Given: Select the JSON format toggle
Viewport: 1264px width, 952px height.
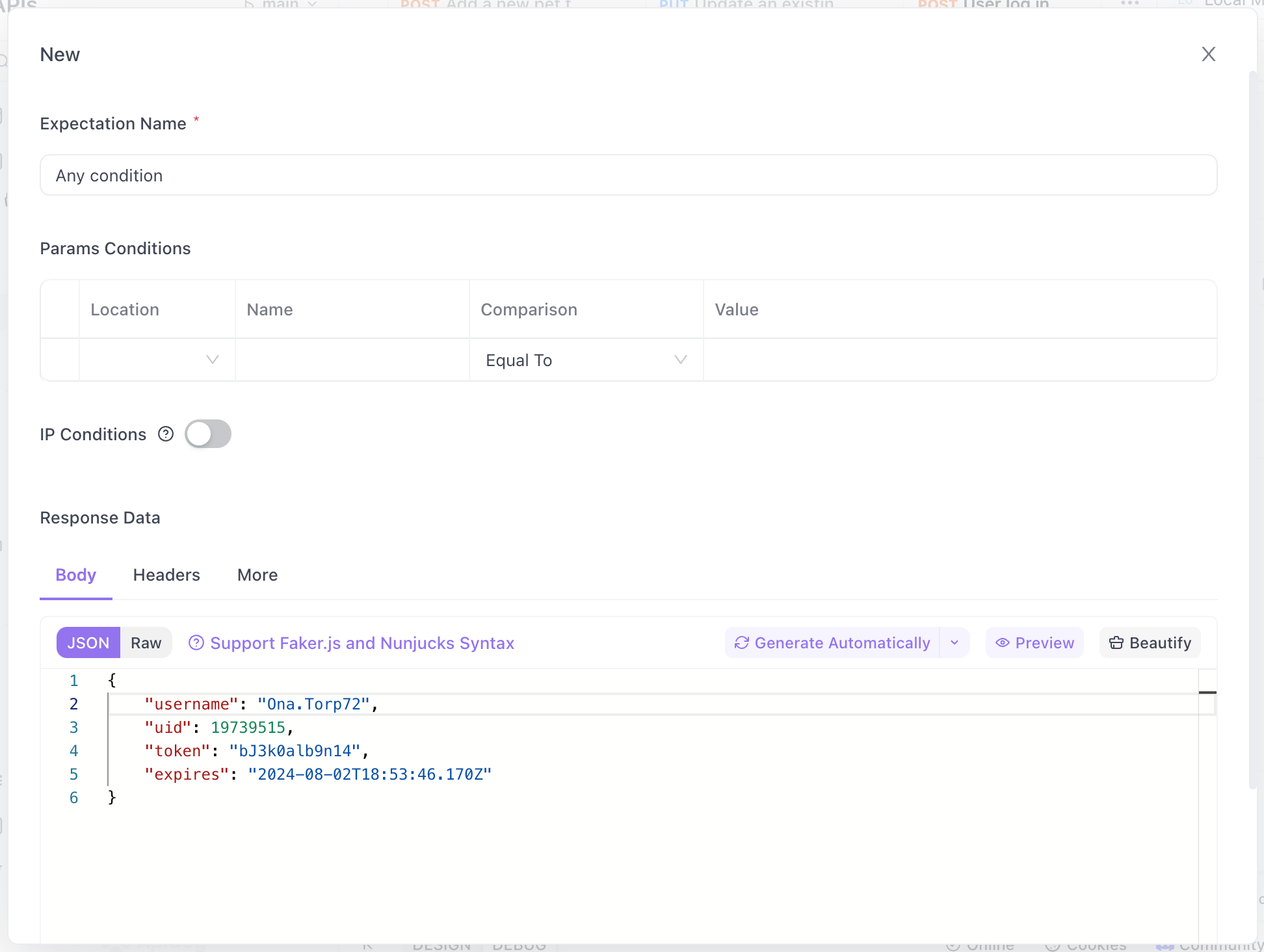Looking at the screenshot, I should point(88,642).
